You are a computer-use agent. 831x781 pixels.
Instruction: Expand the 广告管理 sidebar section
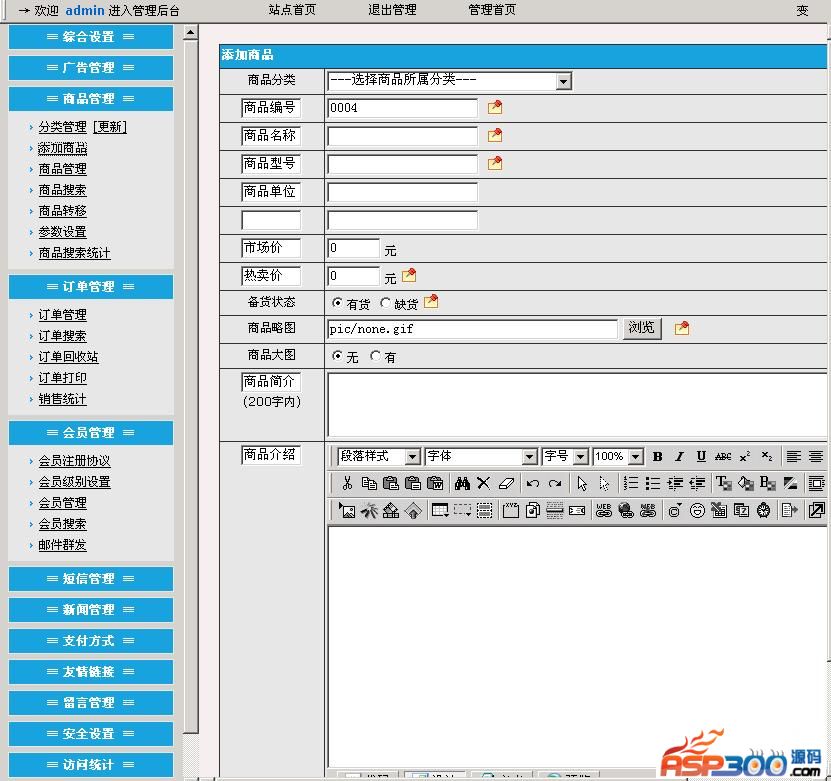[x=91, y=68]
